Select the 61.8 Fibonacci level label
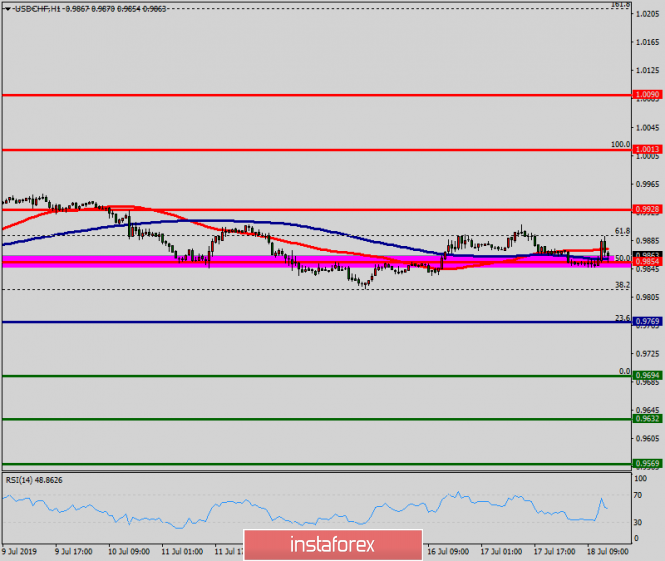The height and width of the screenshot is (561, 665). [623, 231]
